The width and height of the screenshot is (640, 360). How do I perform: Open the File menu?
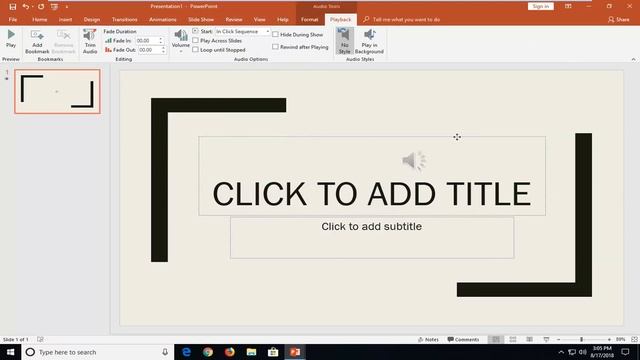tap(13, 19)
